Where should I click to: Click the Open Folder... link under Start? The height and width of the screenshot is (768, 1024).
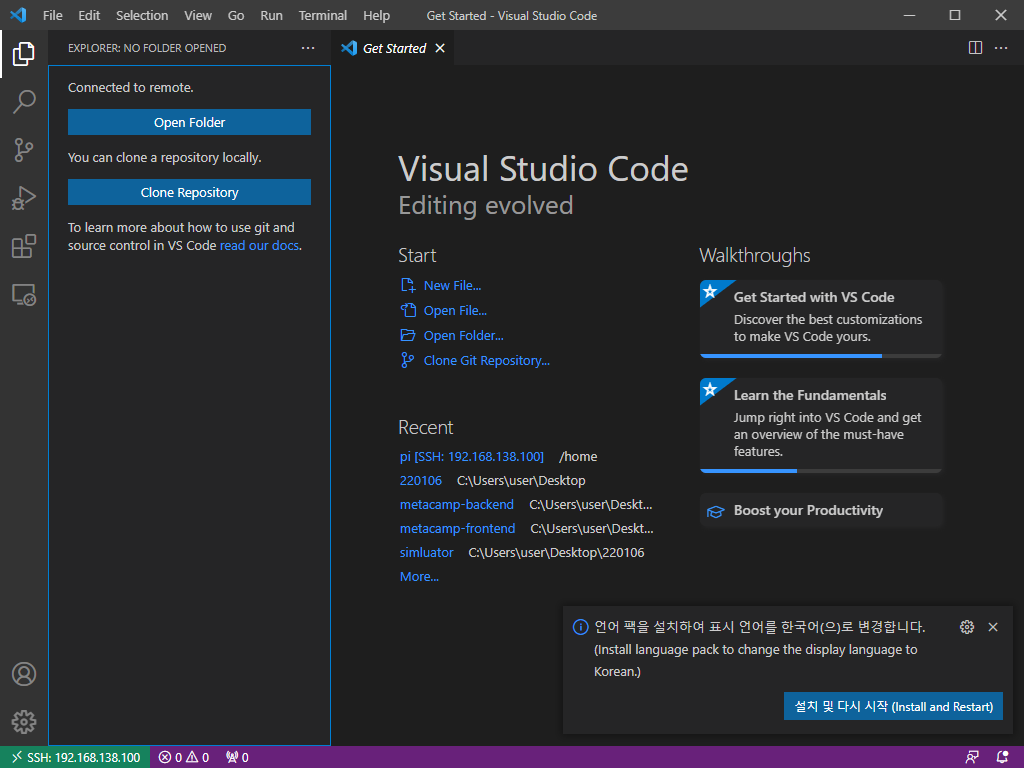(x=464, y=335)
